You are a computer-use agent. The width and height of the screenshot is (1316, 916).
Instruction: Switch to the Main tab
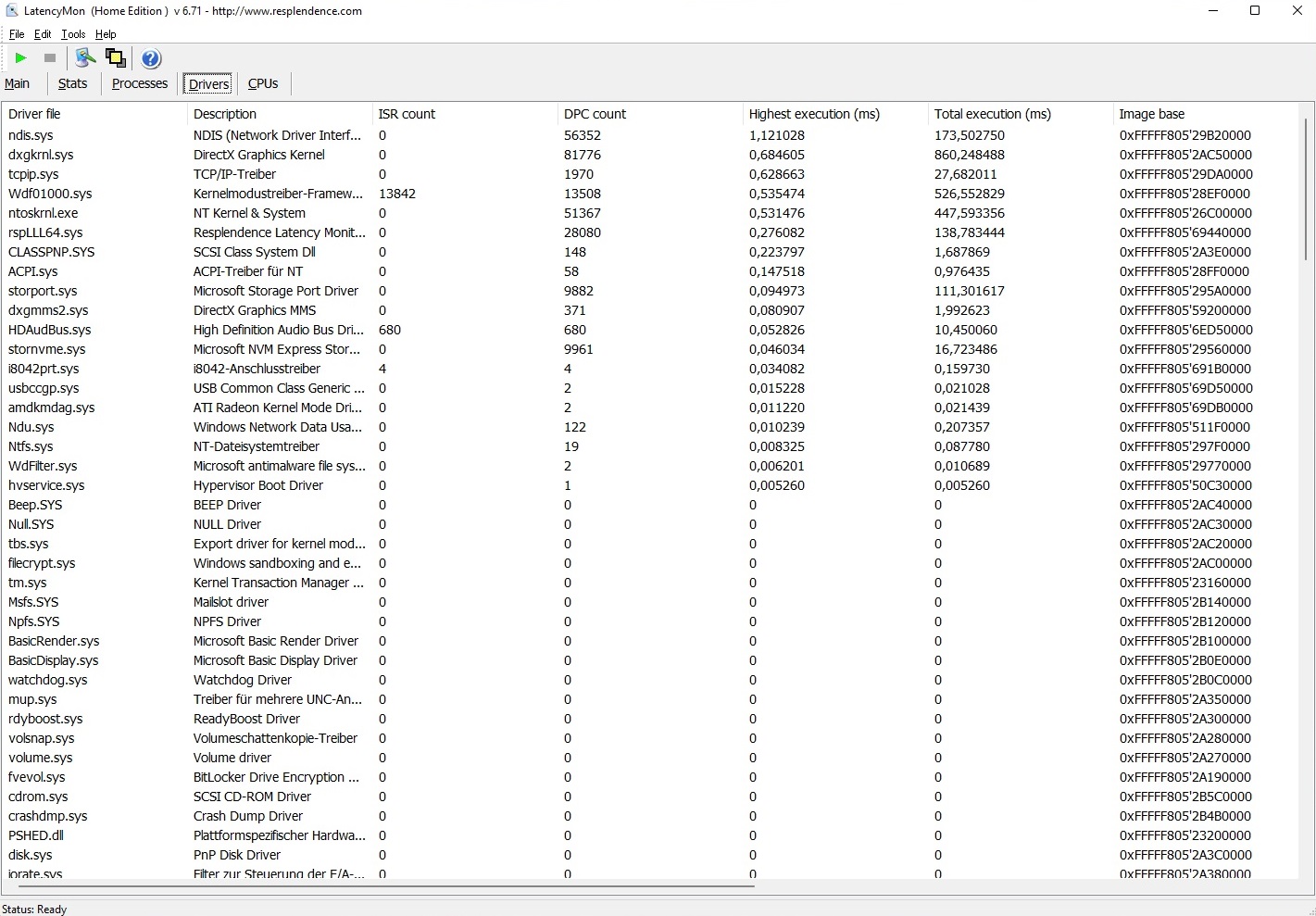(18, 83)
